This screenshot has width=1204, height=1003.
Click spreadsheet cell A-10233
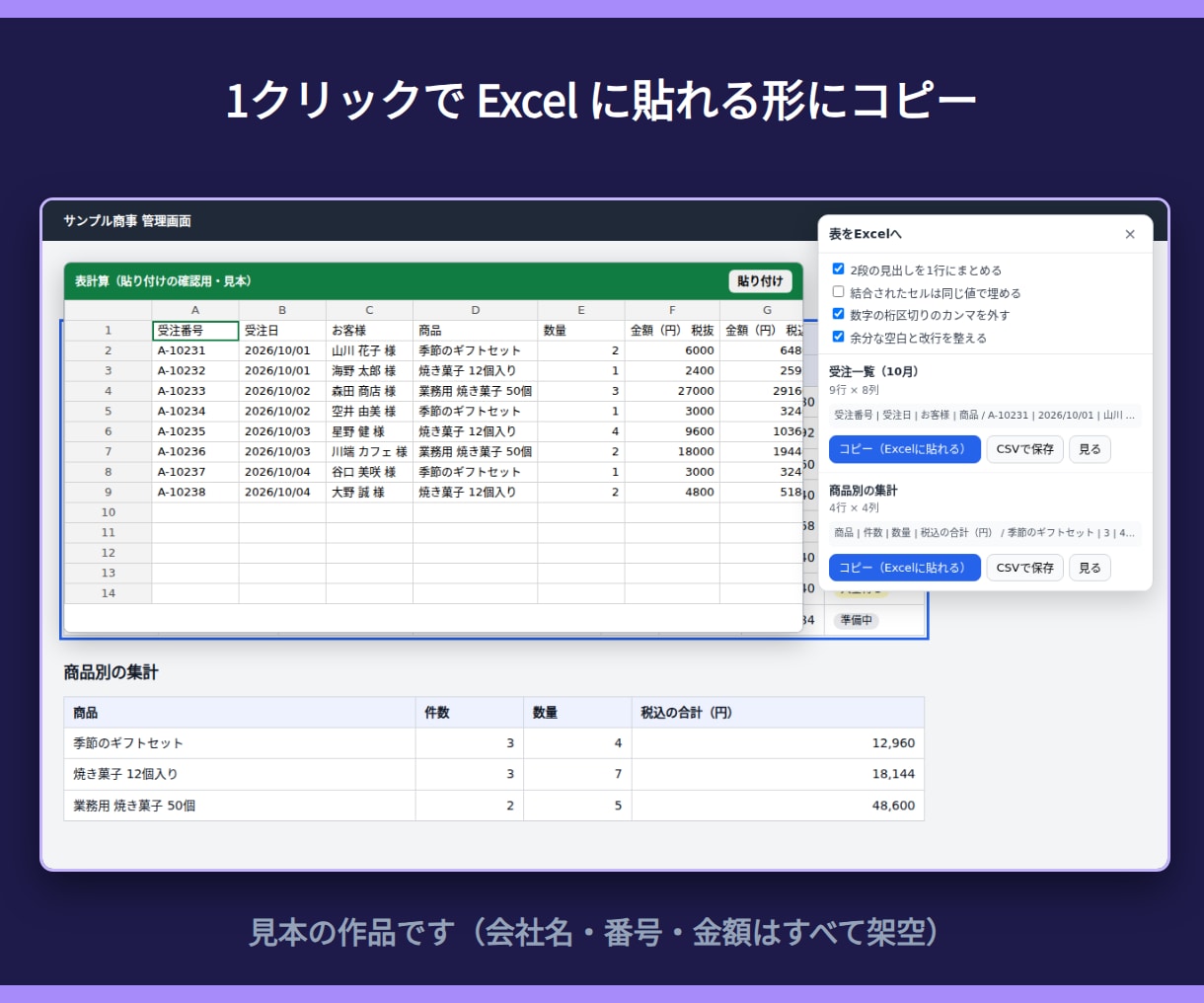click(x=195, y=391)
